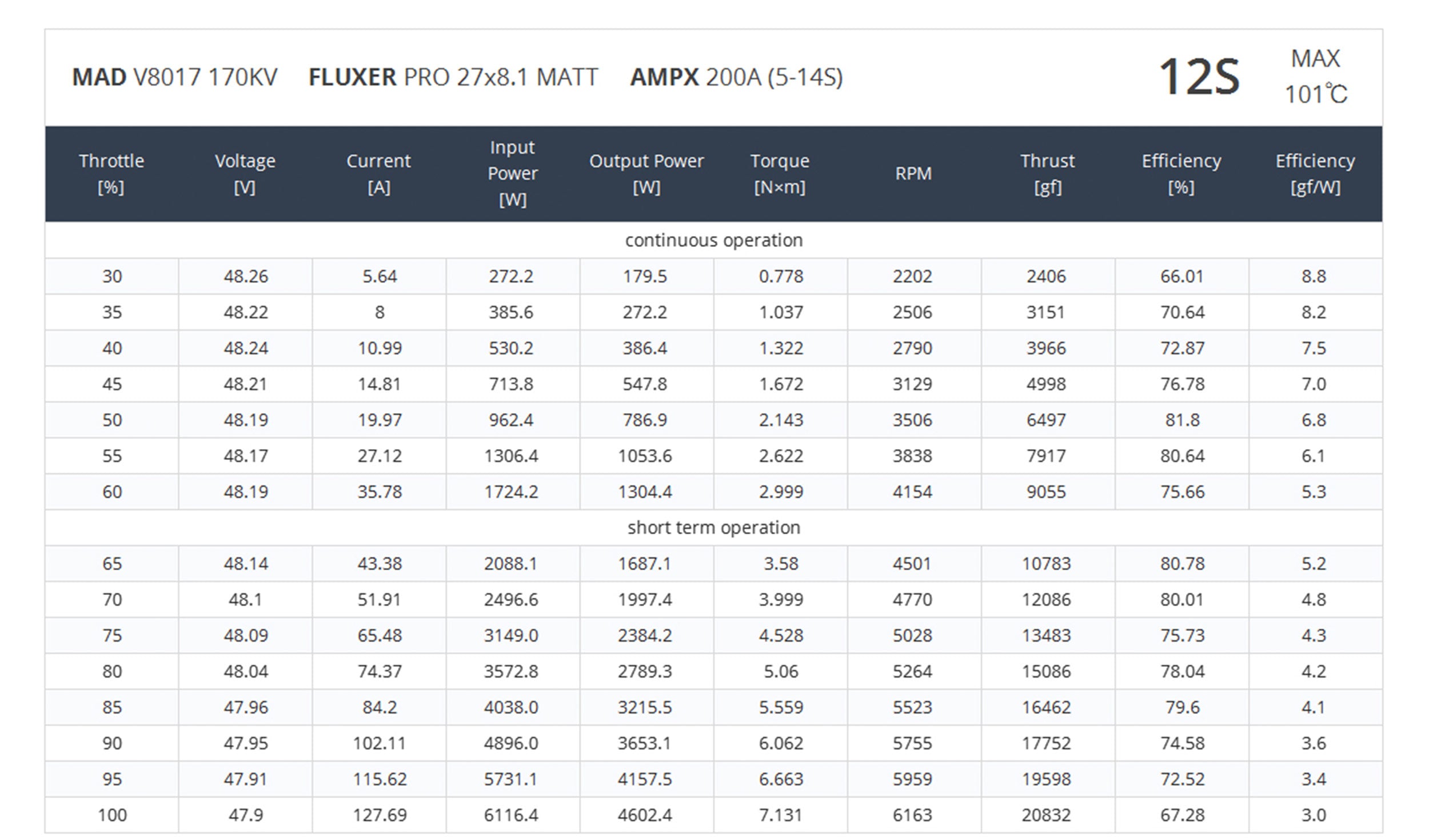Click the Current [A] column header
This screenshot has width=1429, height=840.
coord(378,174)
